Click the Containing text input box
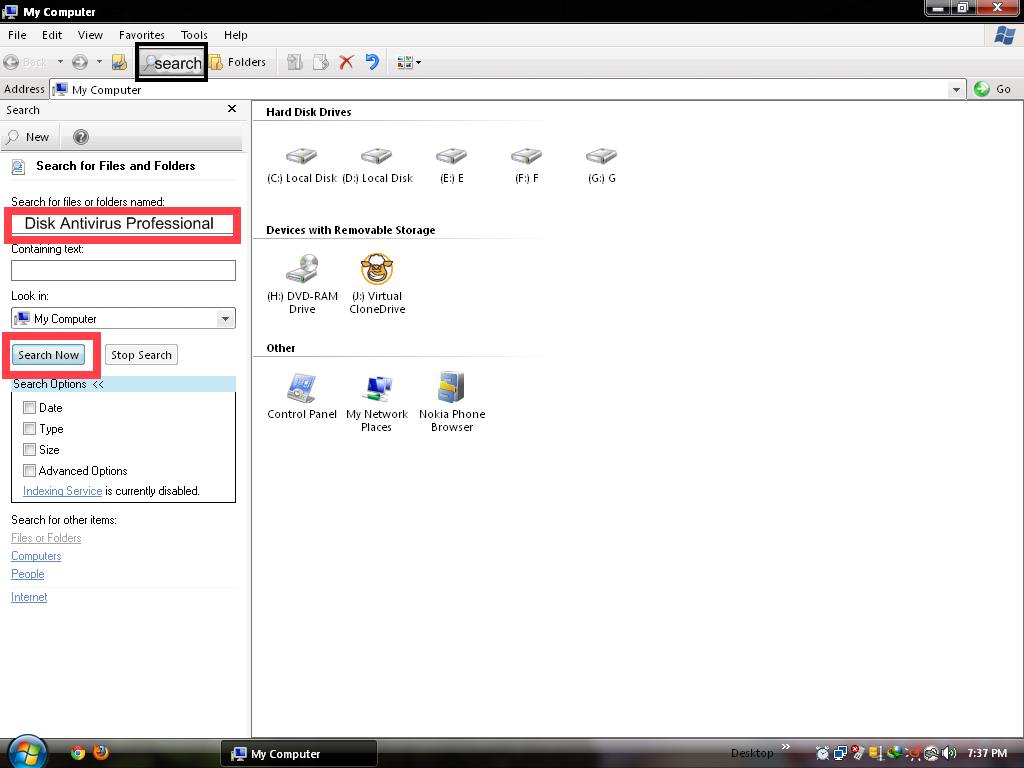1024x768 pixels. click(x=123, y=270)
